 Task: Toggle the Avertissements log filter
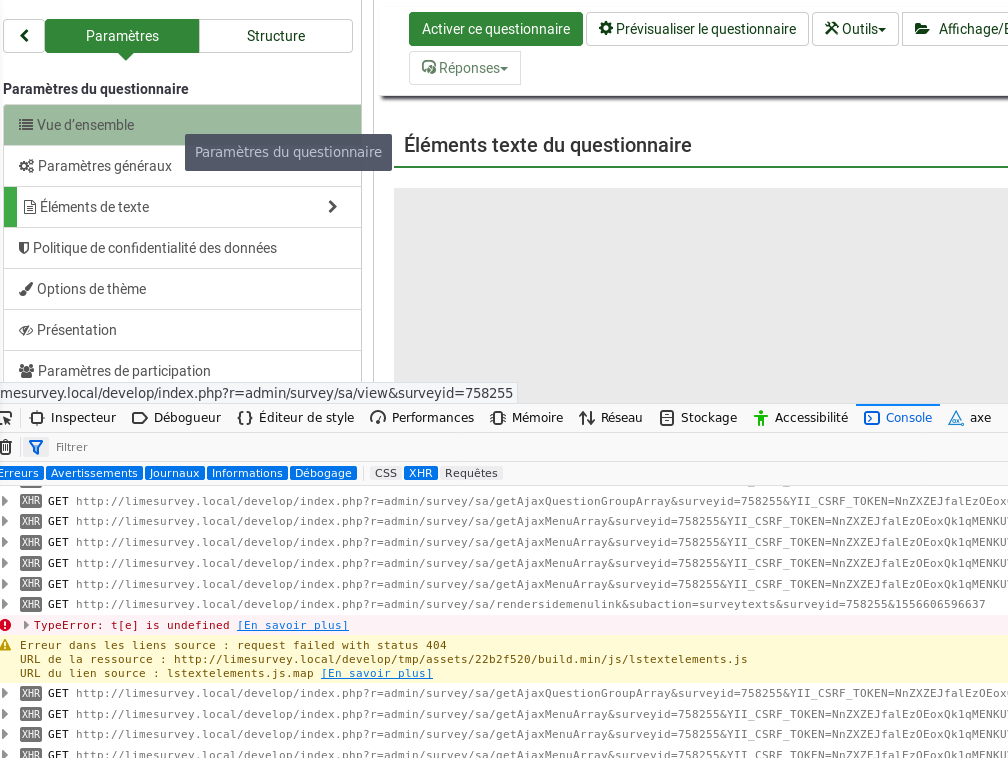click(94, 473)
